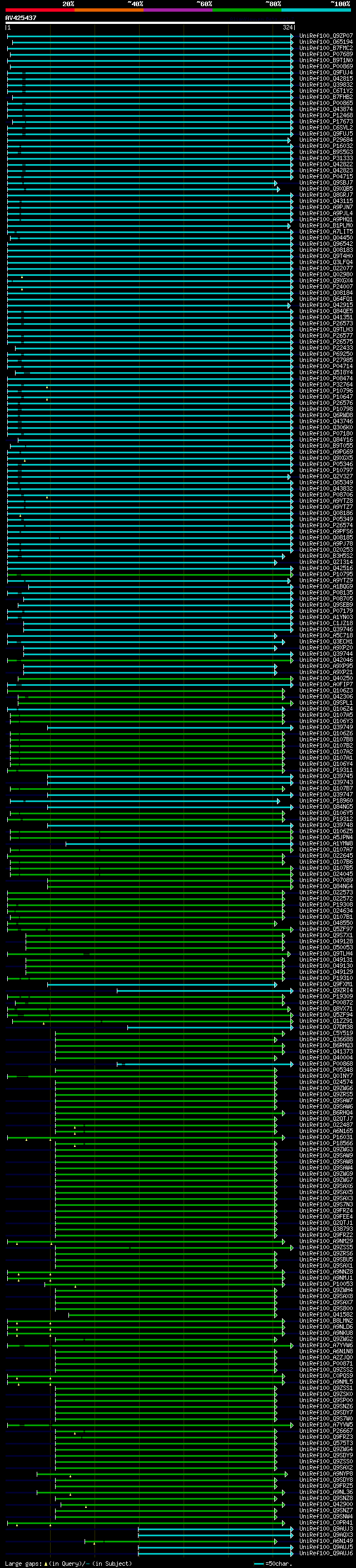
Task: Click the red 20% identity legend bar
Action: (40, 10)
